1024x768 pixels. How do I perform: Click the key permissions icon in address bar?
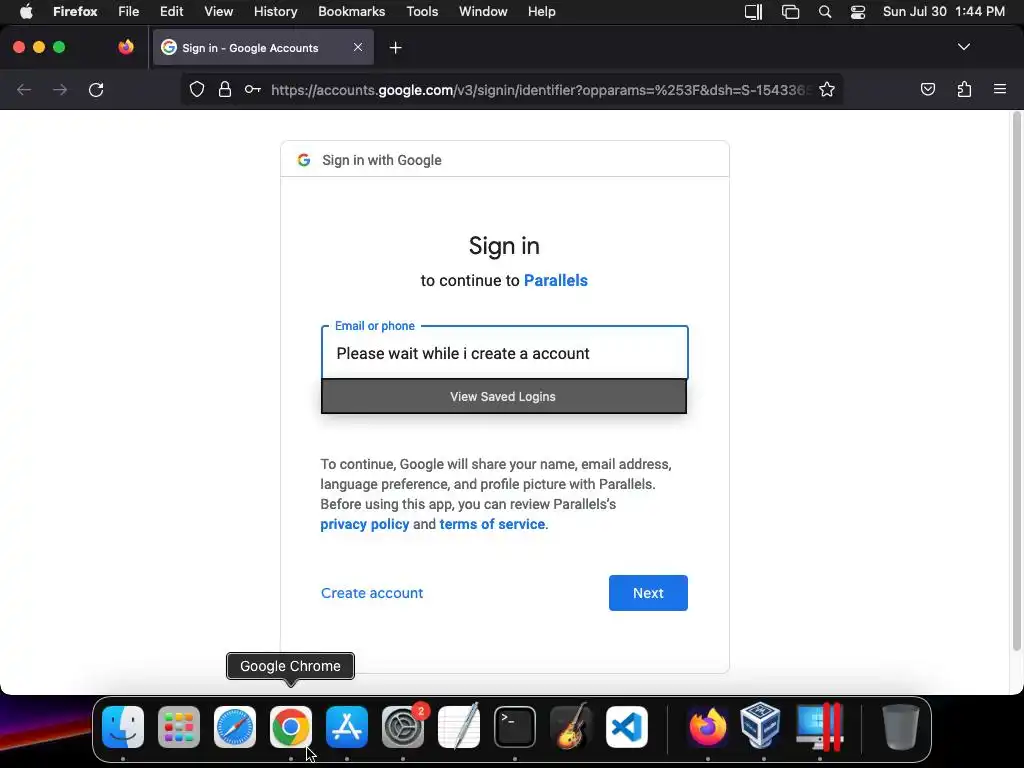[x=253, y=89]
